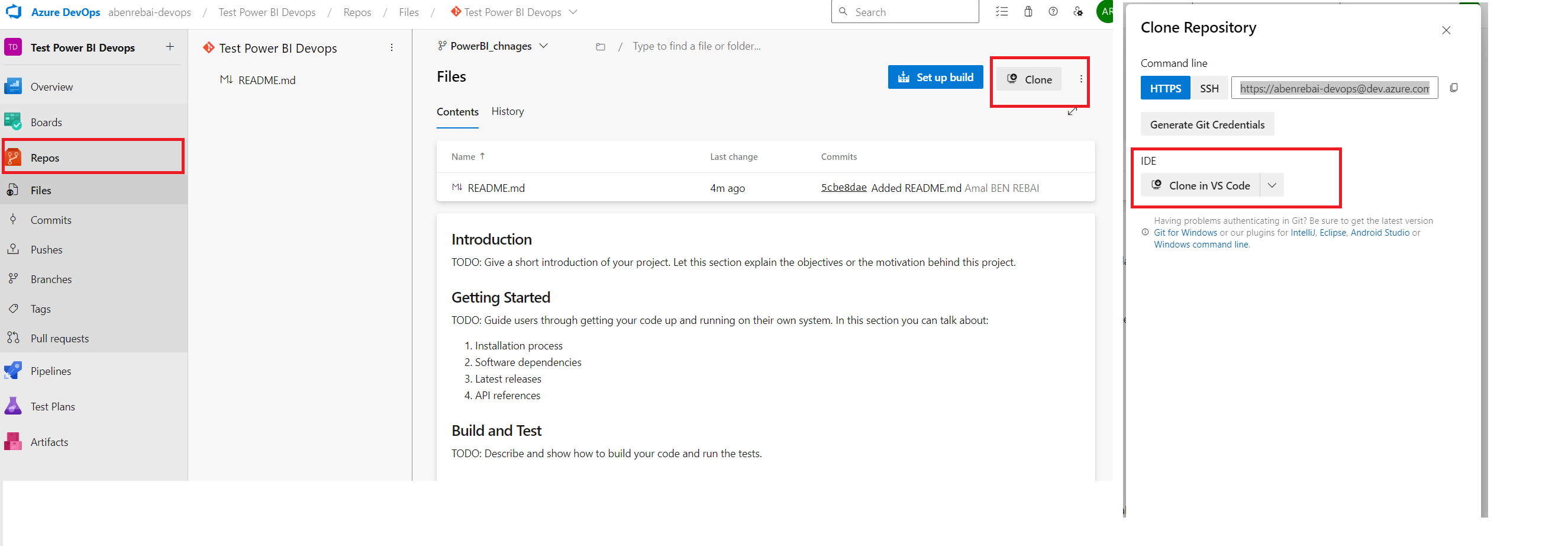Open commit 5cbe8dae link
1568x546 pixels.
(x=843, y=187)
